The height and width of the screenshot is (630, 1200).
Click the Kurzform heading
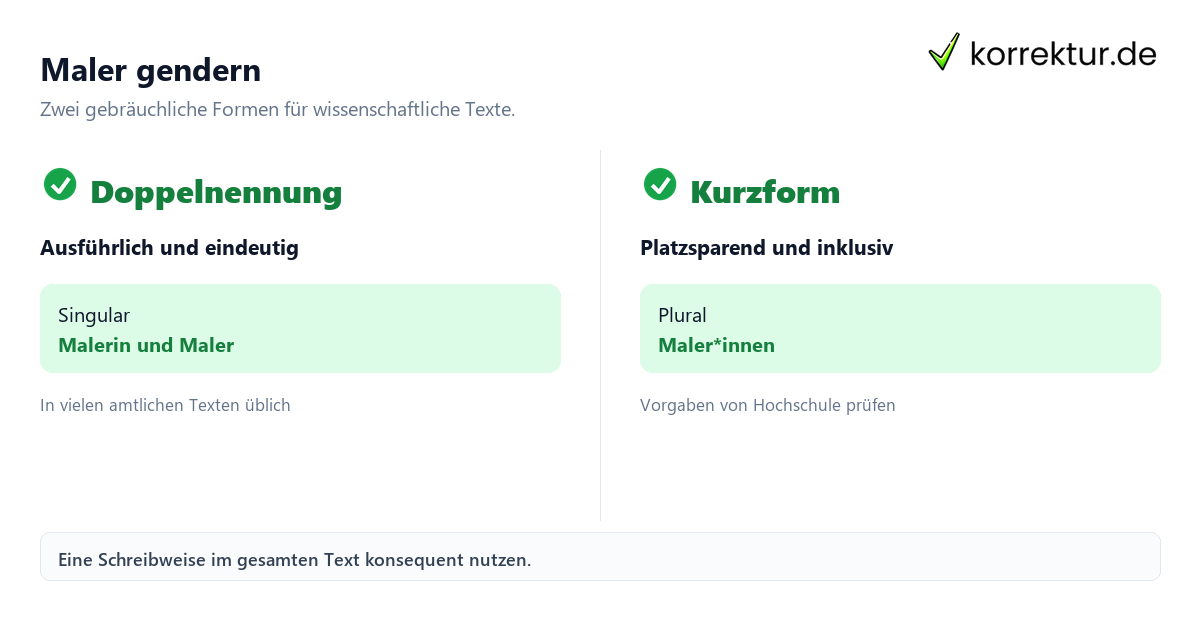pos(765,191)
